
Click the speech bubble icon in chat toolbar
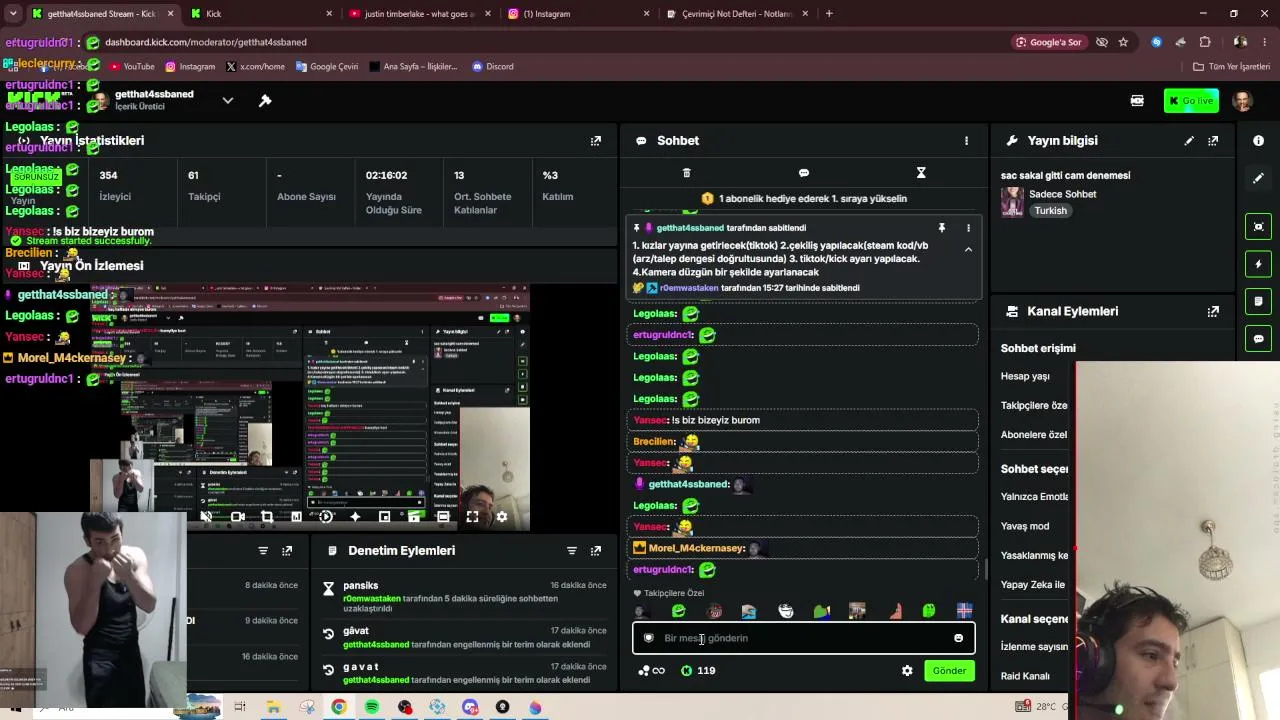coord(804,173)
